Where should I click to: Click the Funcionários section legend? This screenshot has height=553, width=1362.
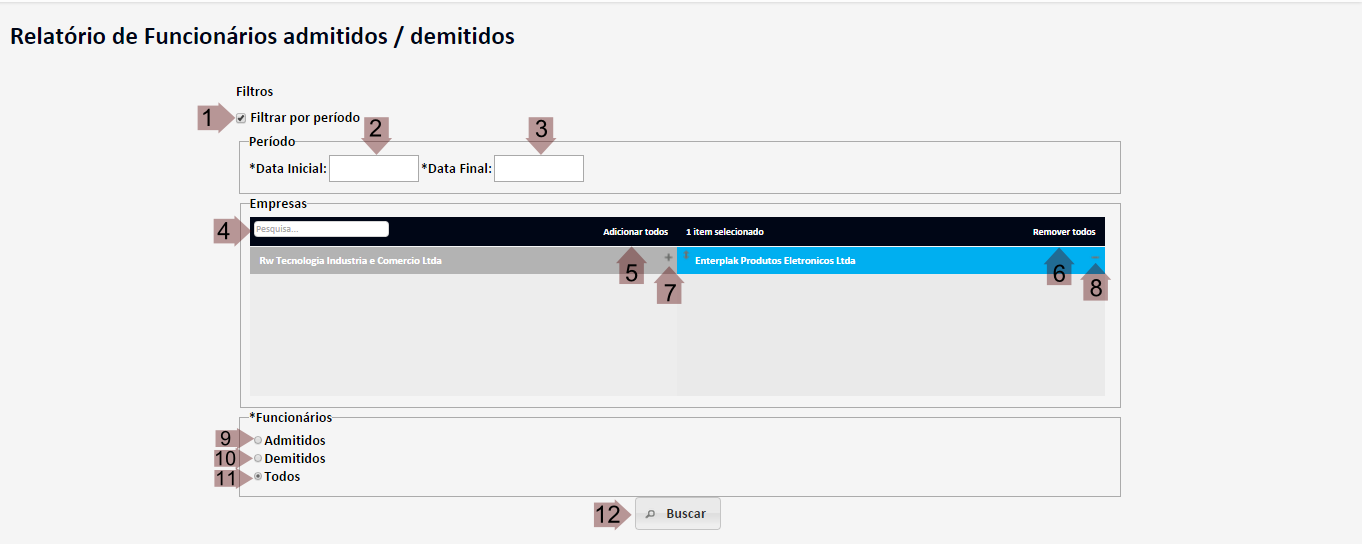[290, 417]
